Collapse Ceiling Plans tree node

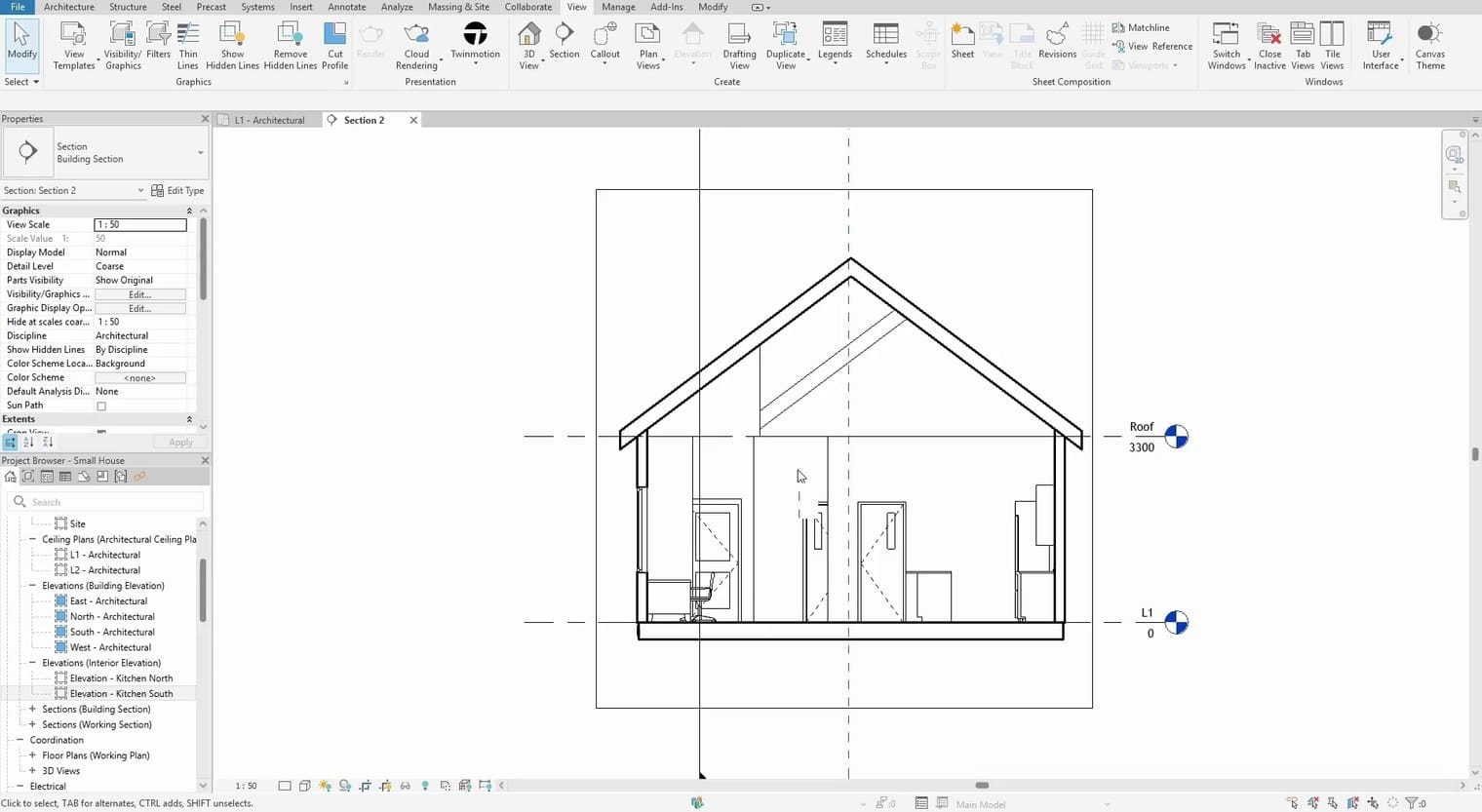tap(32, 539)
